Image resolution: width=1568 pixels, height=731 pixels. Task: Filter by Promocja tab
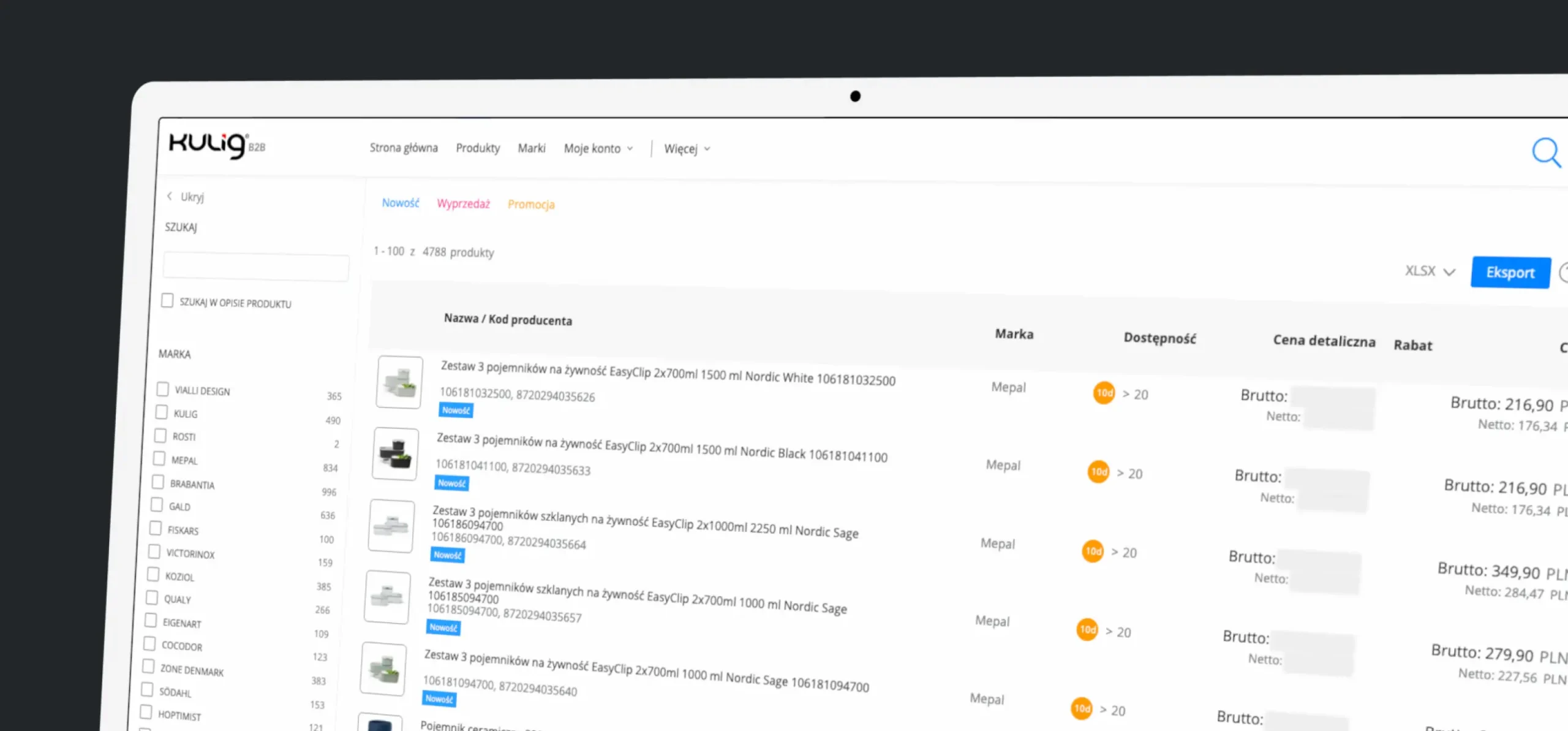(531, 204)
